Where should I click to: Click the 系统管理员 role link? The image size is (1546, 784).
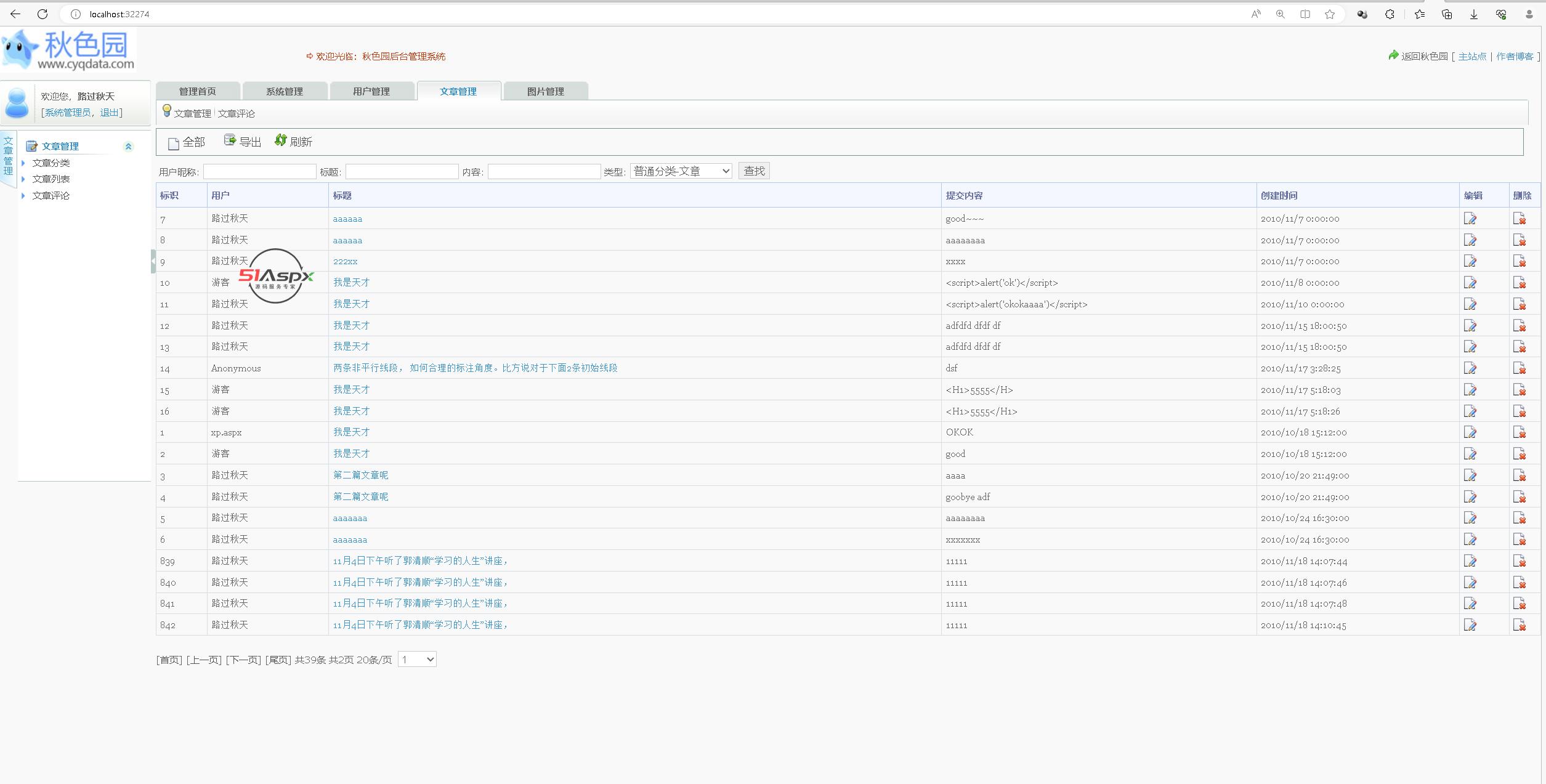pos(68,113)
